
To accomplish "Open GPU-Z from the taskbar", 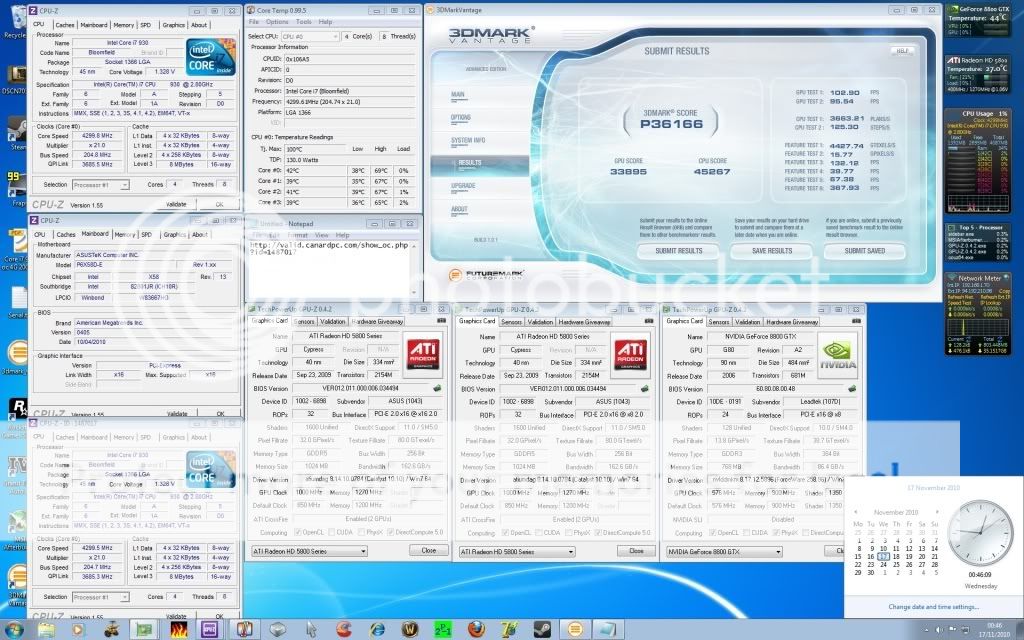I will [x=146, y=628].
